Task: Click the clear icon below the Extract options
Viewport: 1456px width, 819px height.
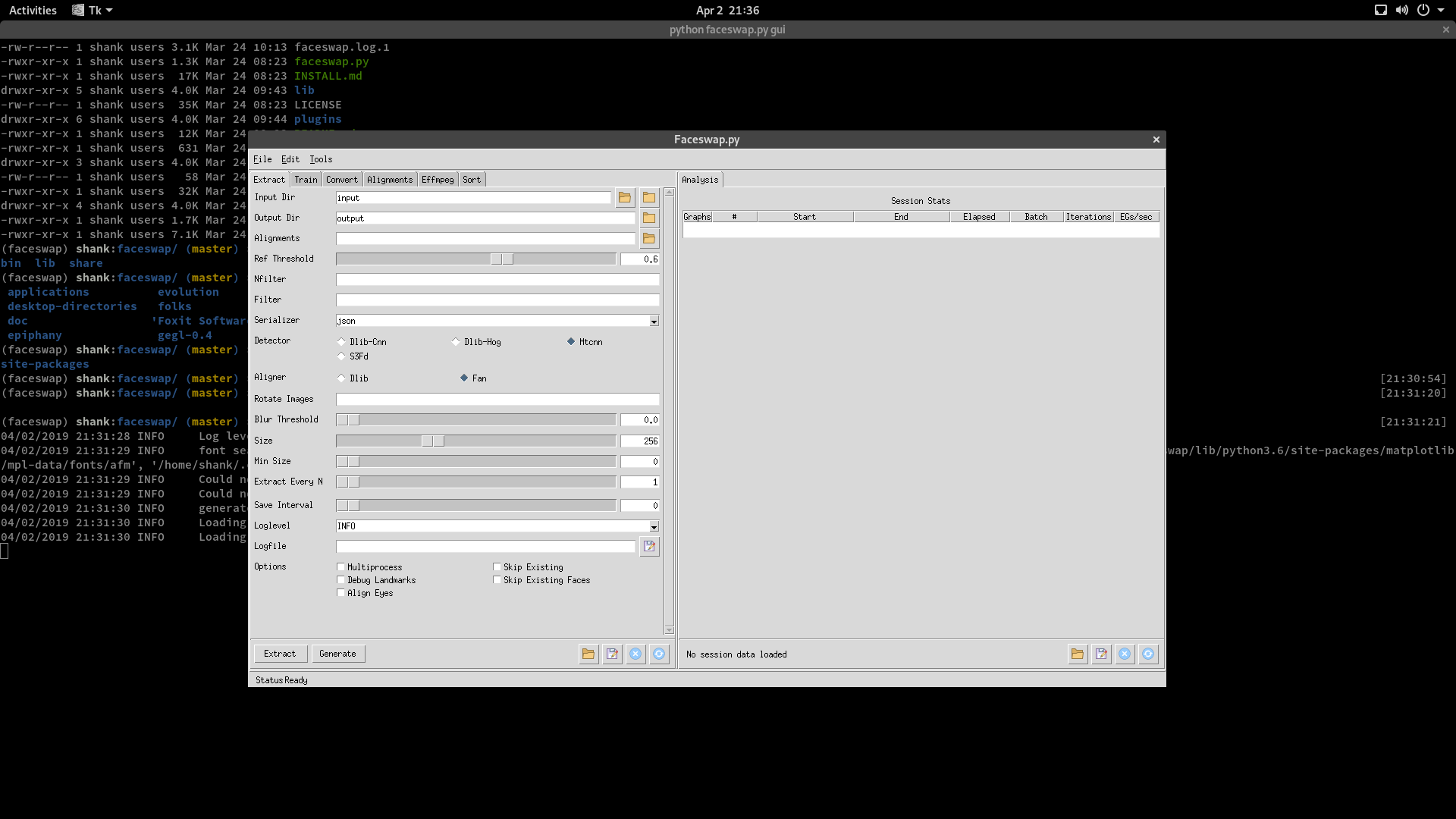Action: point(635,654)
